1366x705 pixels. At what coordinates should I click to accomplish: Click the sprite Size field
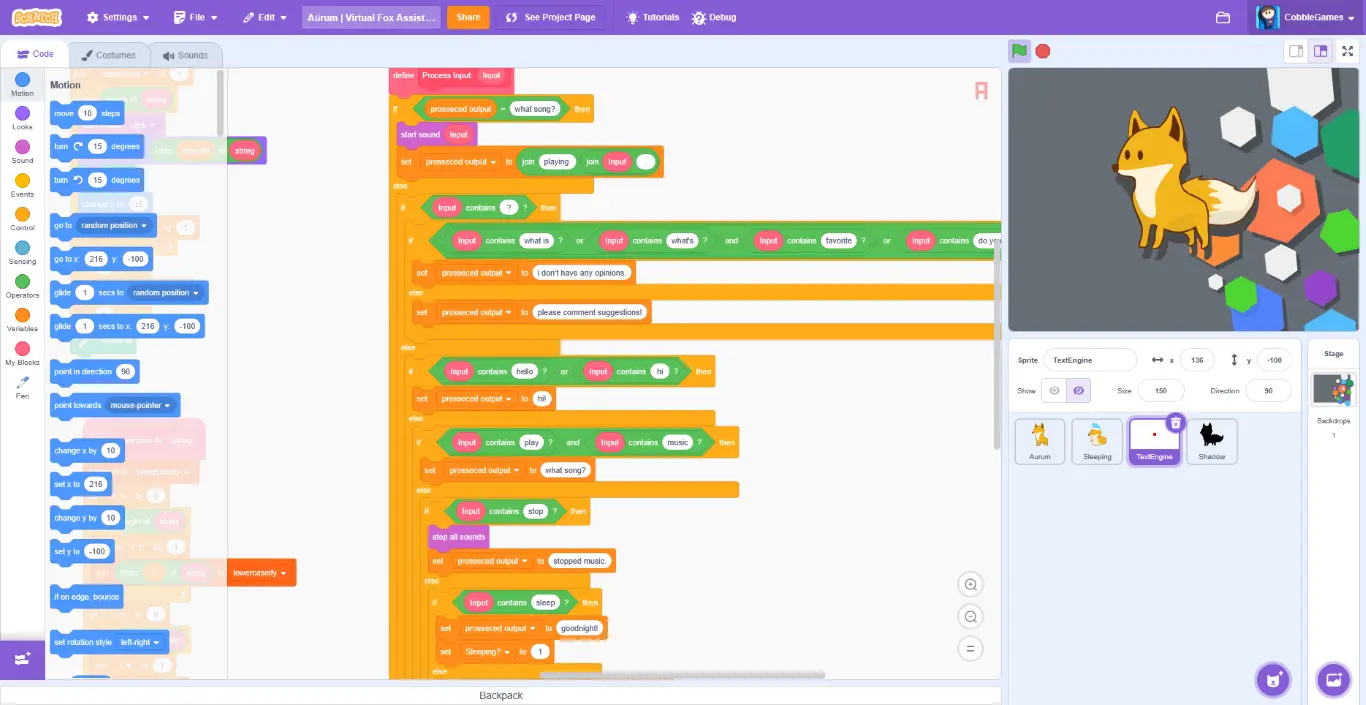pyautogui.click(x=1161, y=391)
